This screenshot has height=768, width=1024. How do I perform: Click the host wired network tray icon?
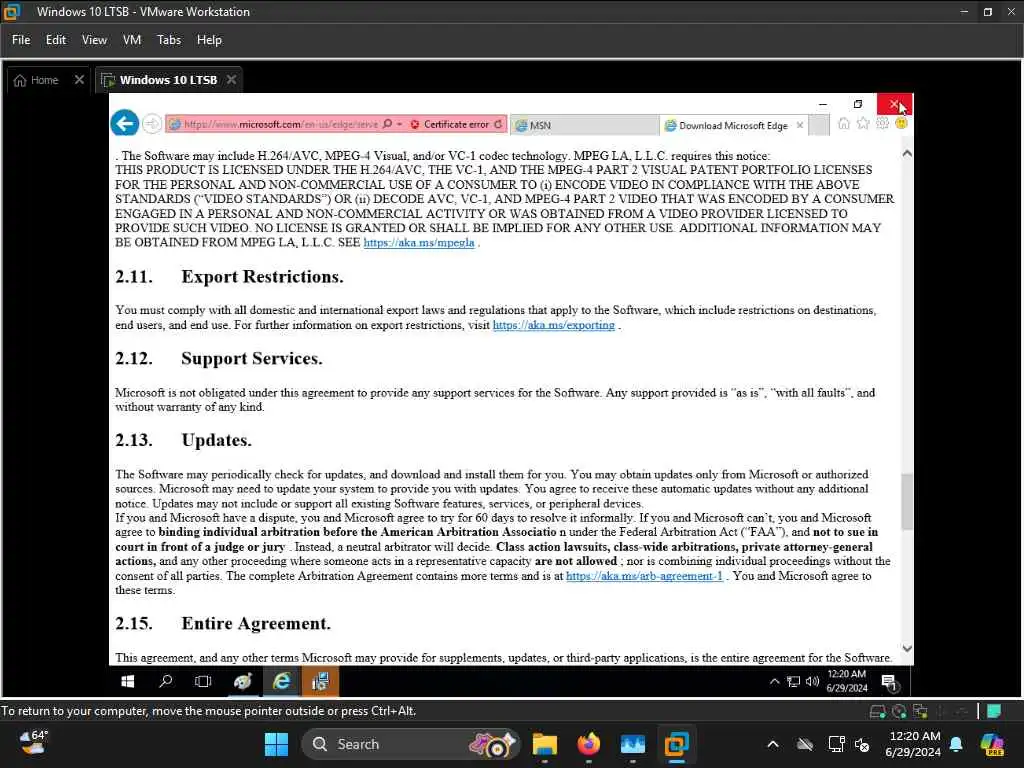coord(836,744)
